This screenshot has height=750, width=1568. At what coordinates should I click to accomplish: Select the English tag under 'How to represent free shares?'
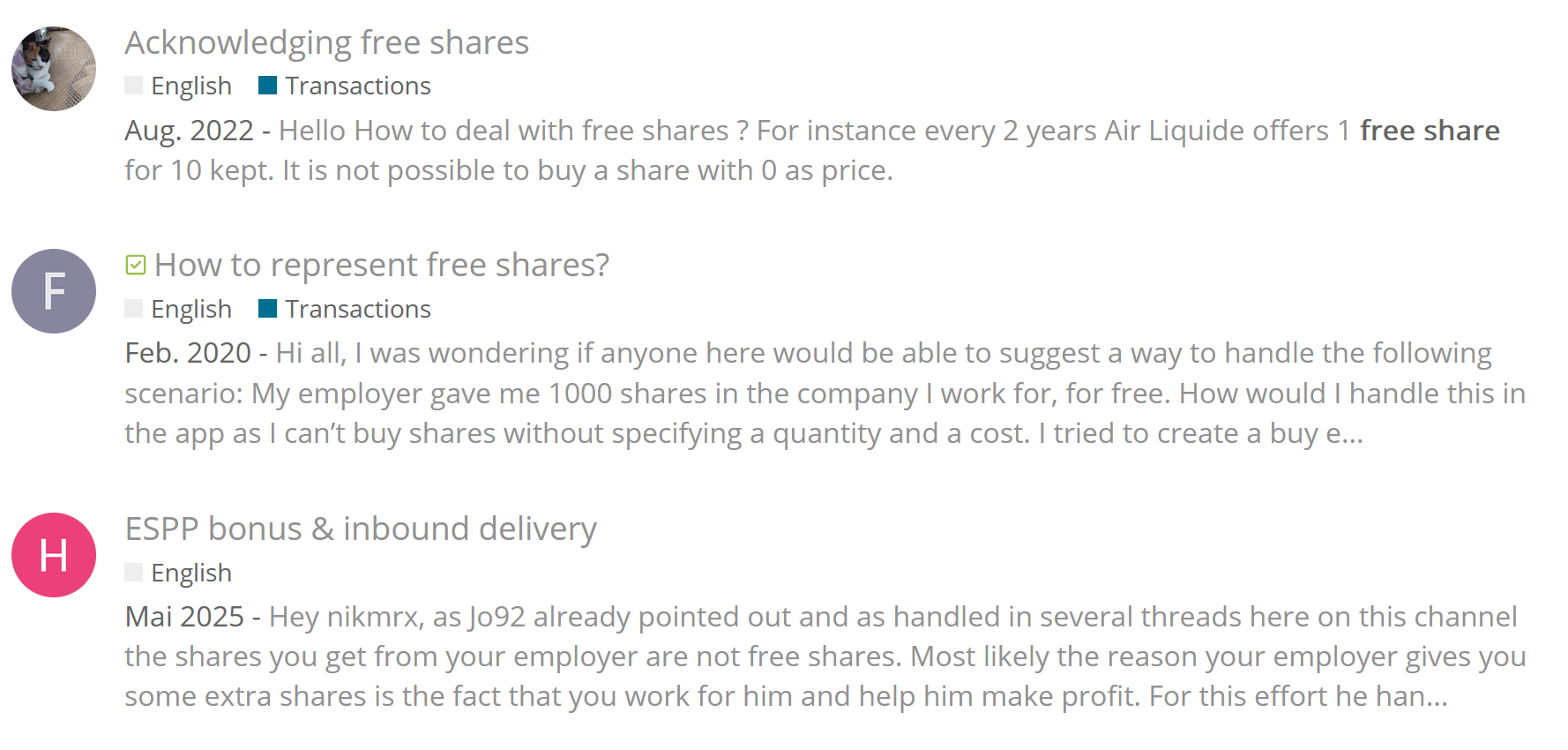pyautogui.click(x=190, y=309)
